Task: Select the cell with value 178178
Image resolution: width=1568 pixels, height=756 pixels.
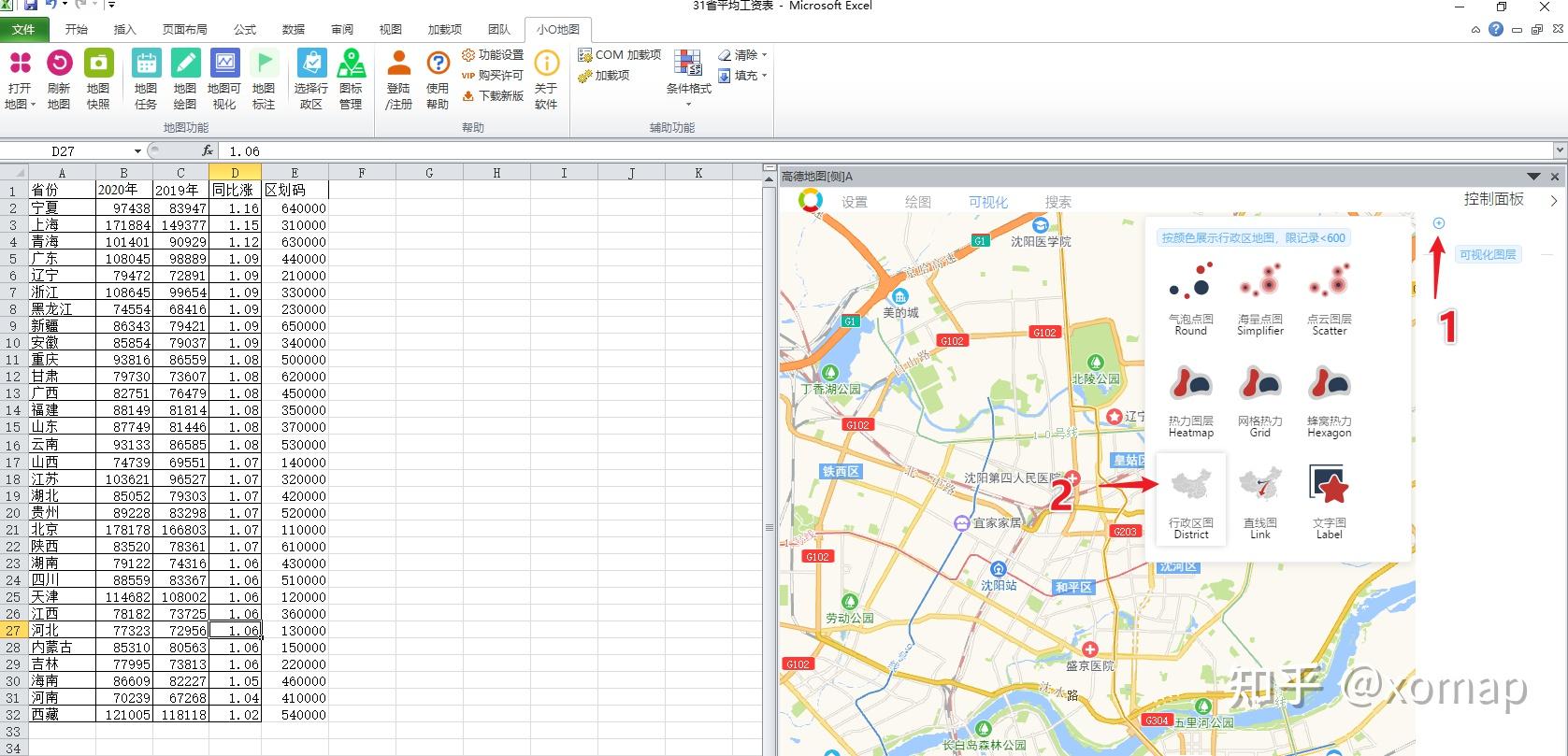Action: pyautogui.click(x=123, y=530)
